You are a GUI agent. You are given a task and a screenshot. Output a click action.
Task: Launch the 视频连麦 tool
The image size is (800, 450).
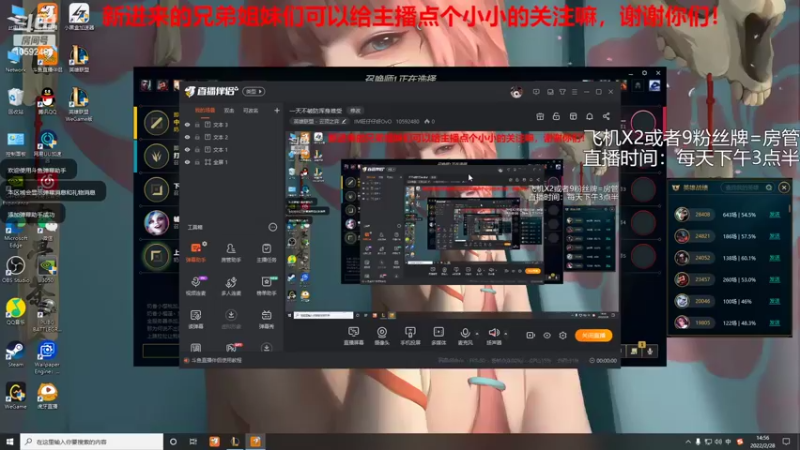pyautogui.click(x=196, y=285)
